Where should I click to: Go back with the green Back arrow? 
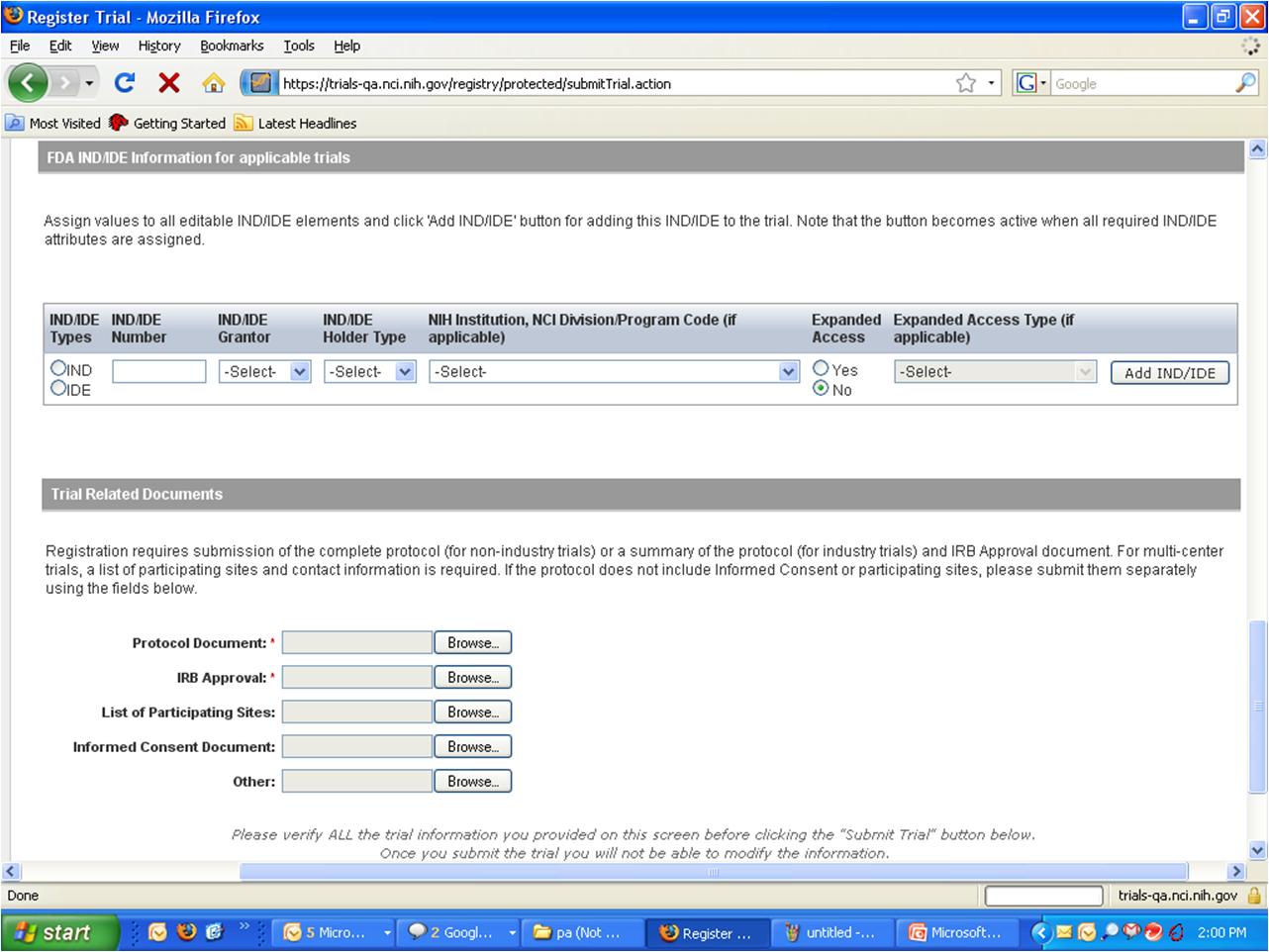[29, 83]
